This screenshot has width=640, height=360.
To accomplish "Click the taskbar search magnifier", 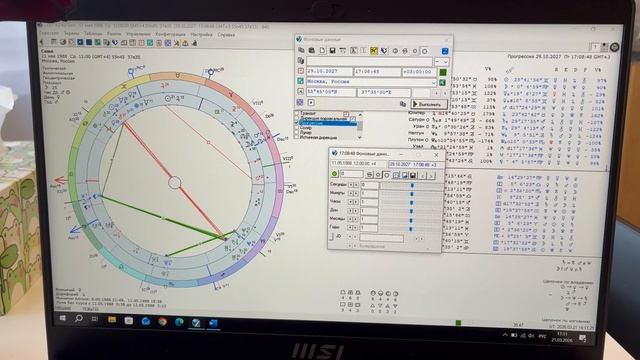I will click(78, 318).
